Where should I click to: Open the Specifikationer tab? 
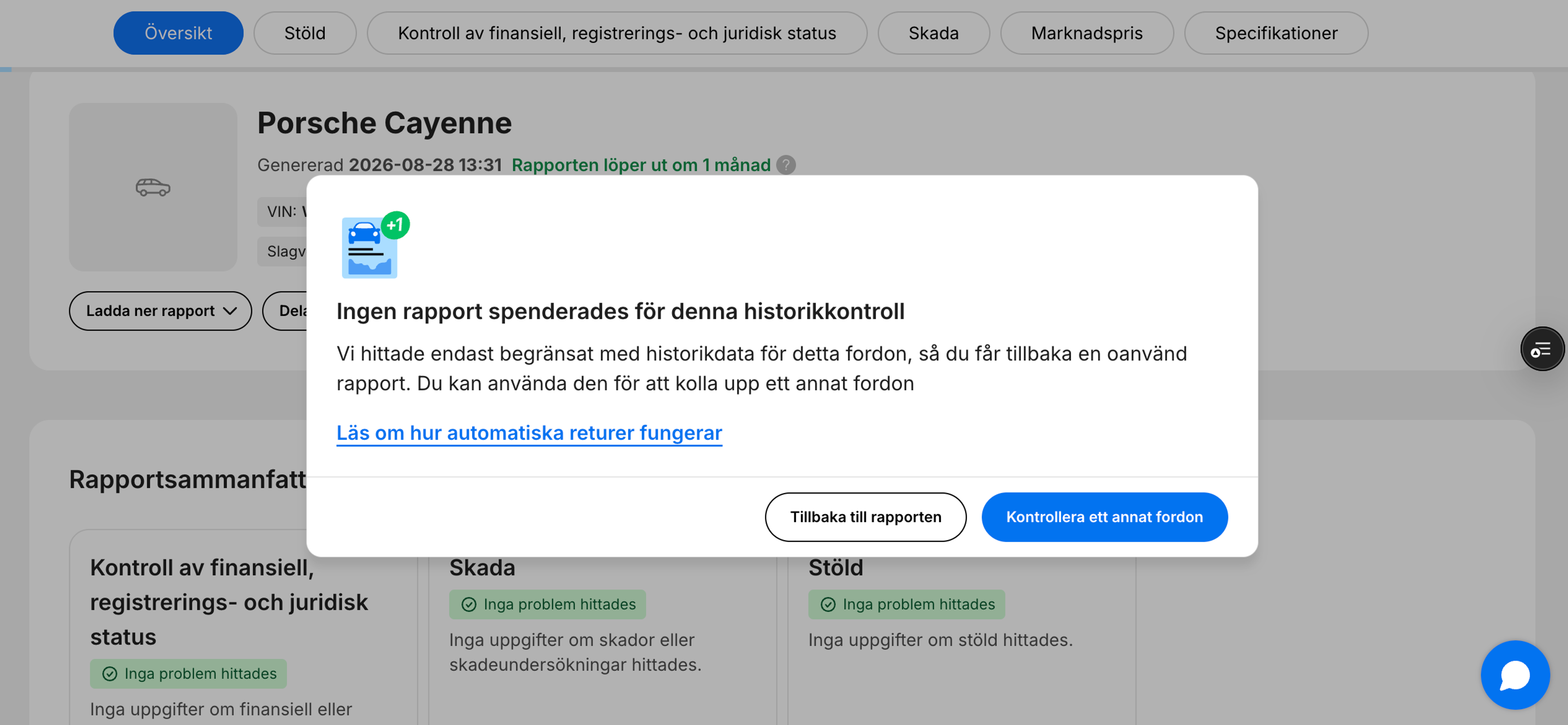(1276, 33)
